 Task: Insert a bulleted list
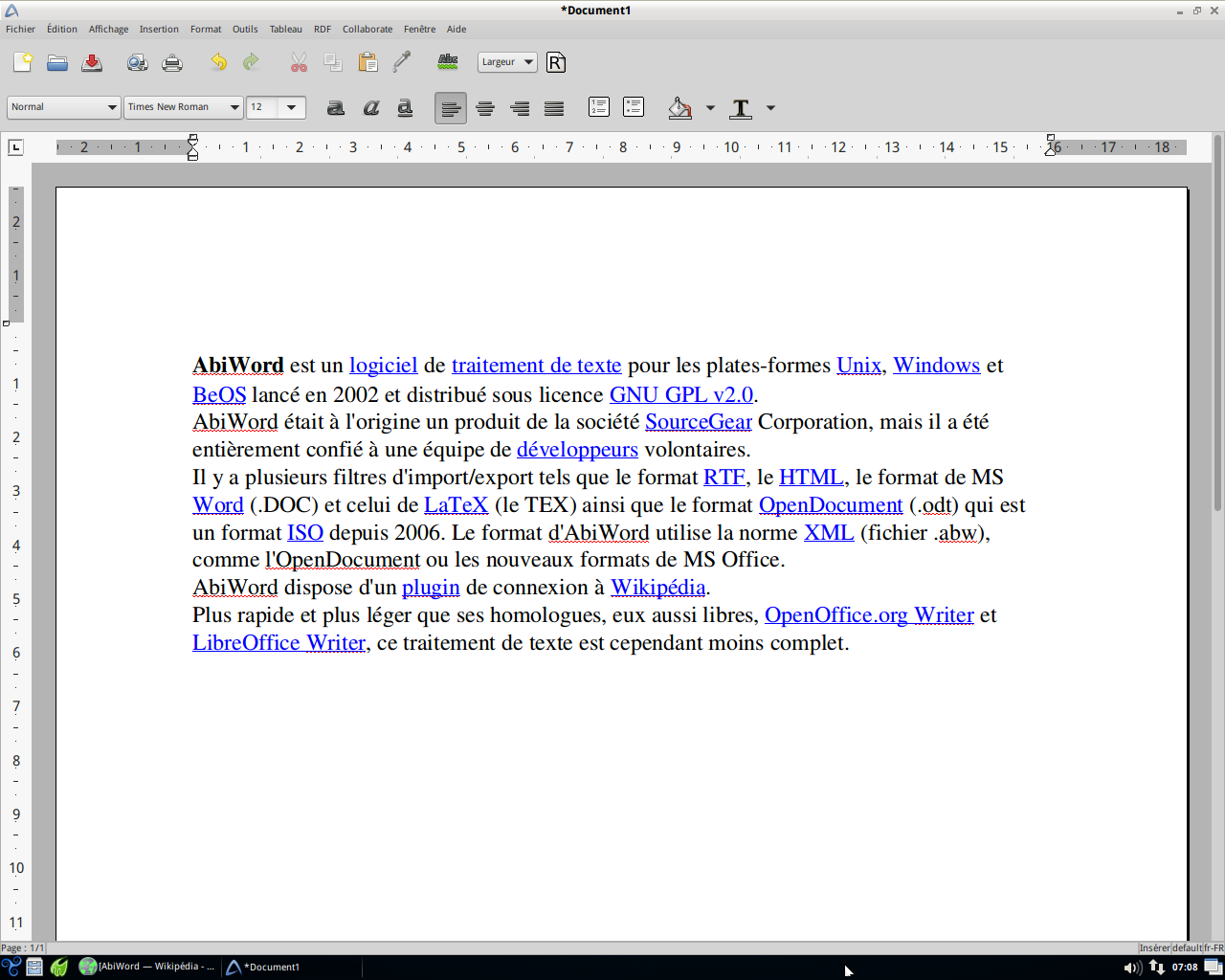tap(634, 107)
